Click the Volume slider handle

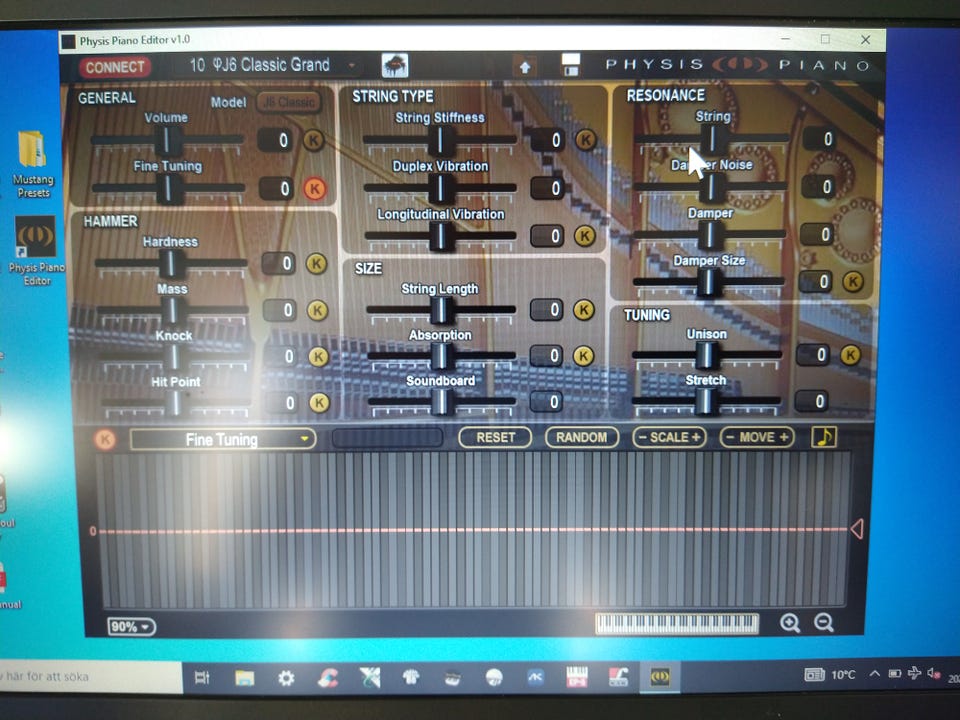coord(167,141)
